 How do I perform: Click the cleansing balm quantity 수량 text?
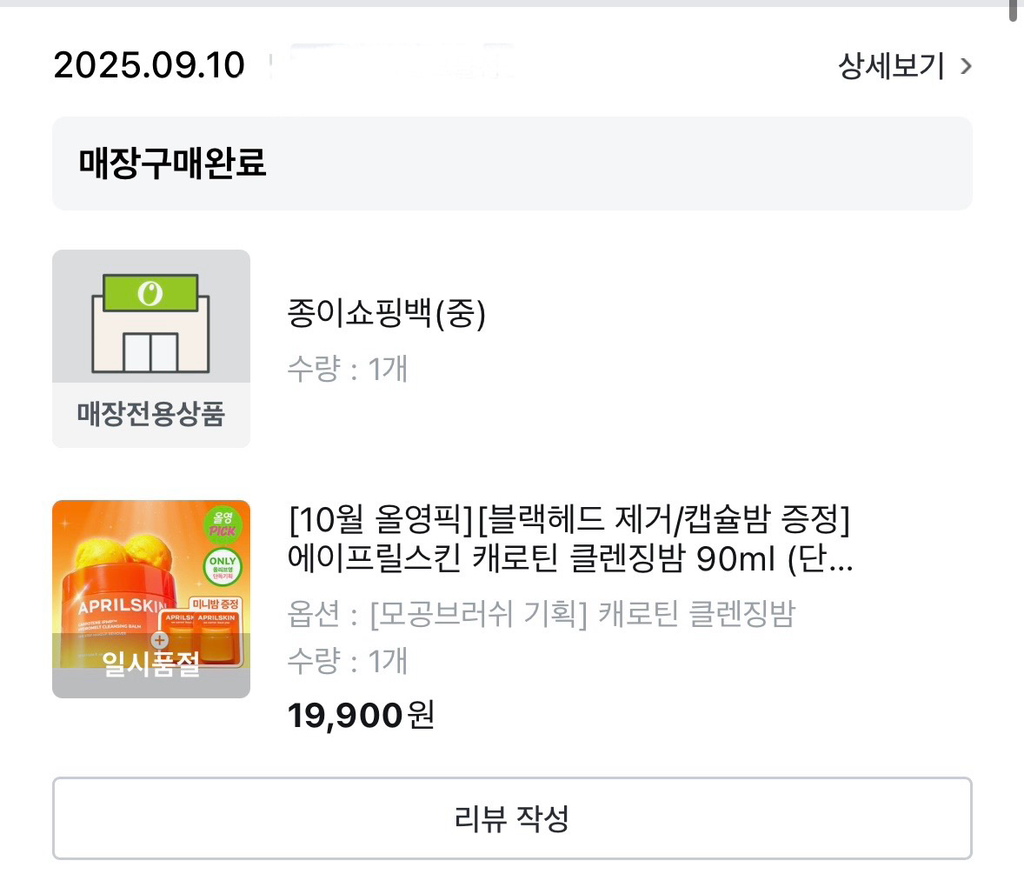pyautogui.click(x=347, y=661)
